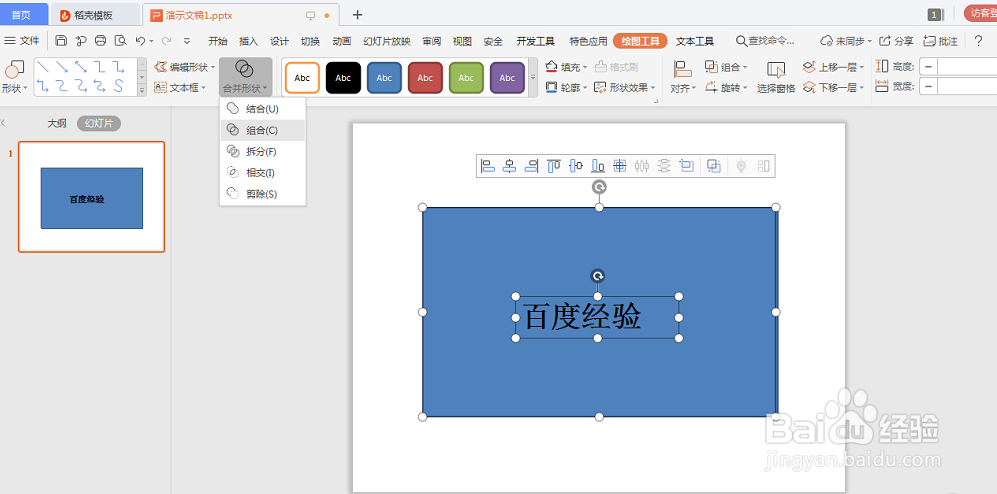Switch to the 开始 ribbon tab
This screenshot has height=494, width=997.
tap(217, 41)
